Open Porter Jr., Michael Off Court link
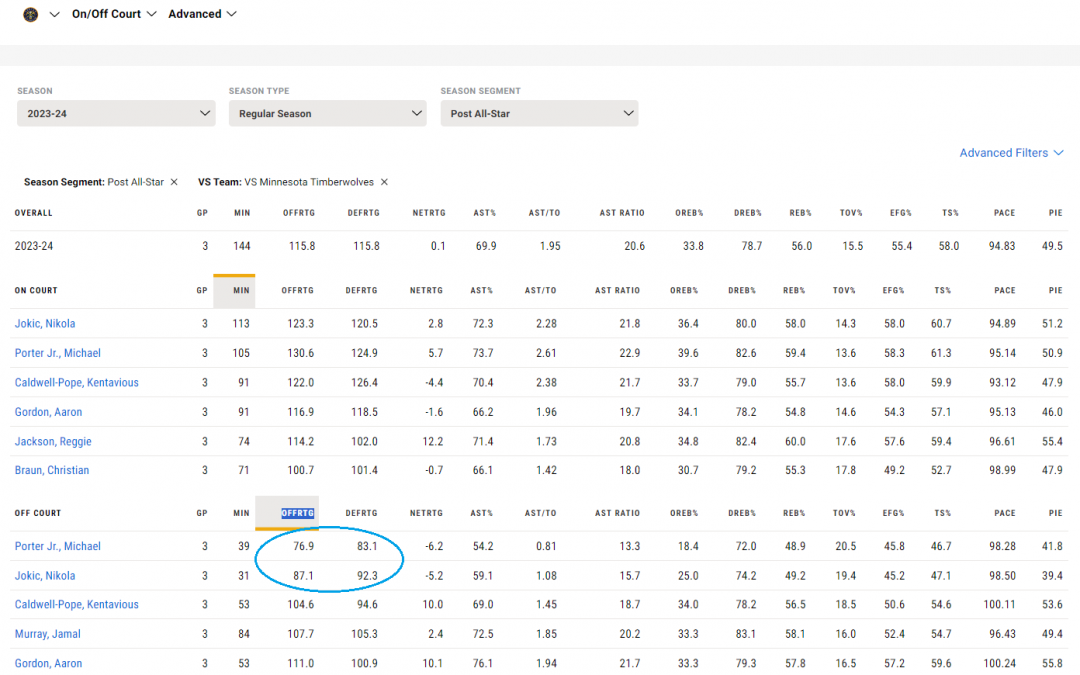Viewport: 1080px width, 675px height. pos(58,546)
